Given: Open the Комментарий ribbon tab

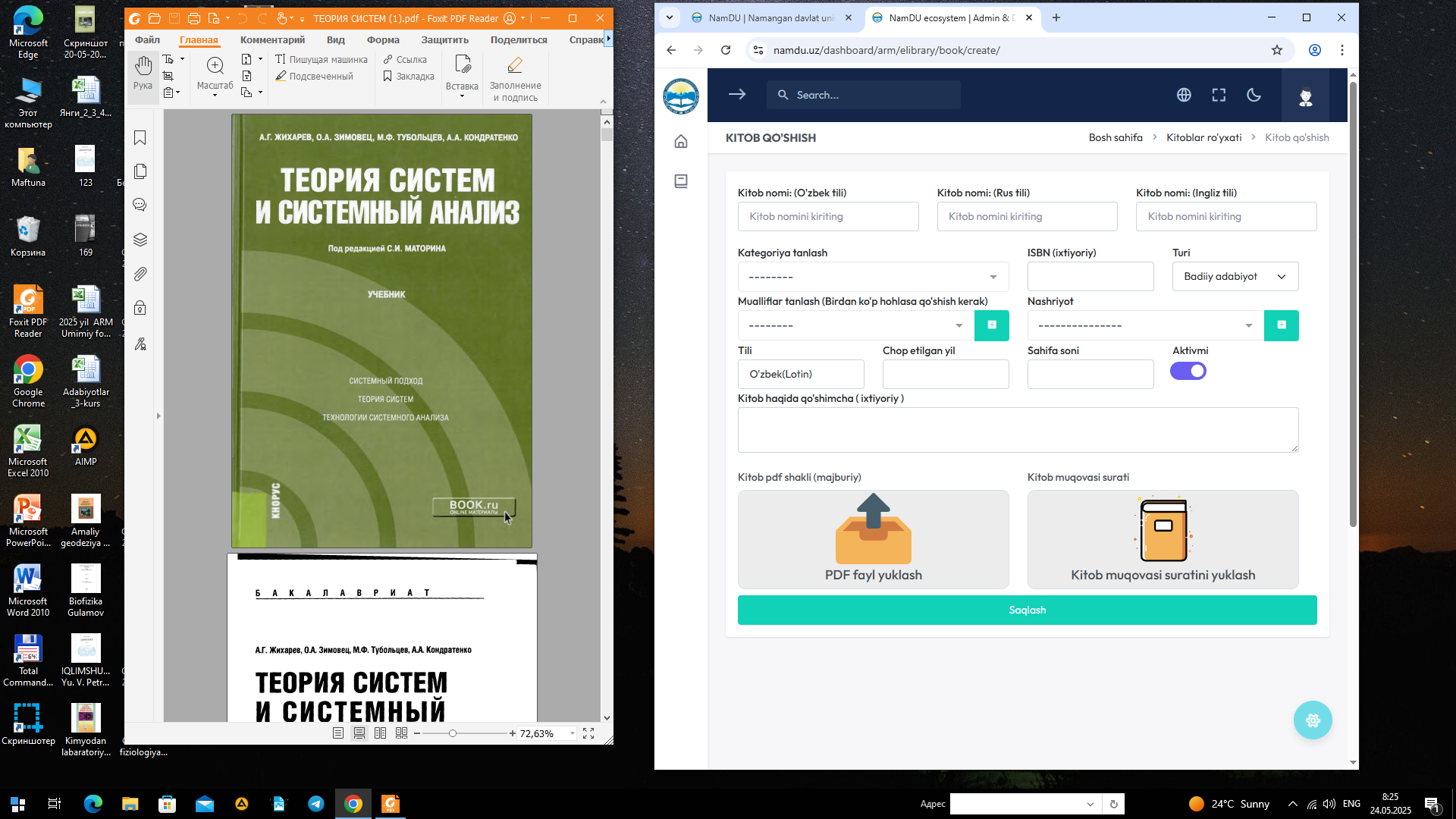Looking at the screenshot, I should [x=272, y=40].
